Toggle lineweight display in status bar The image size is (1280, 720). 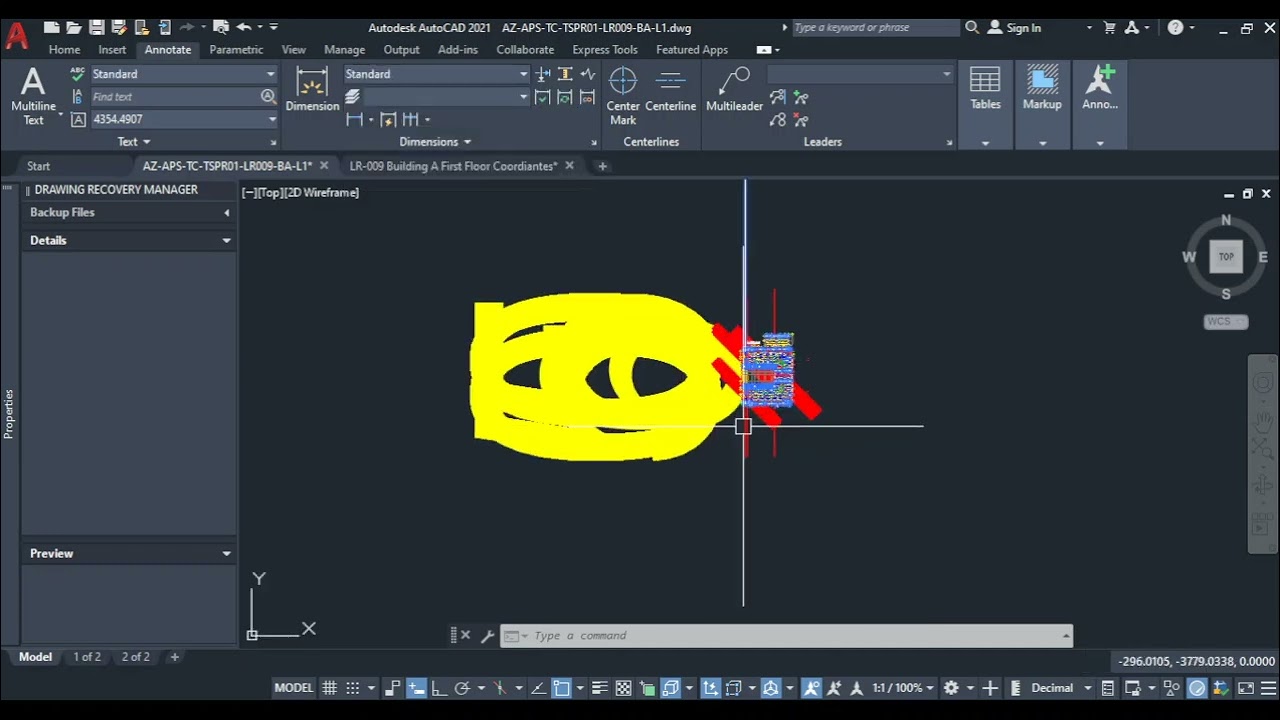coord(600,688)
